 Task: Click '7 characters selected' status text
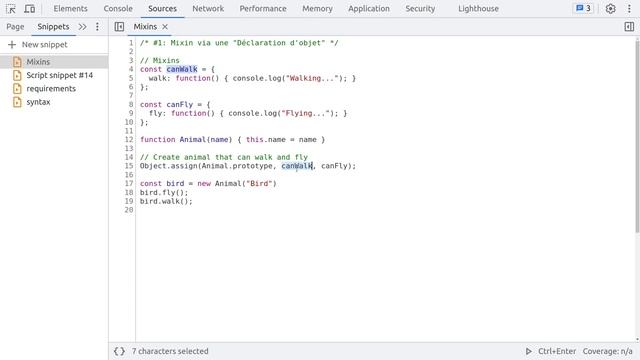tap(170, 351)
